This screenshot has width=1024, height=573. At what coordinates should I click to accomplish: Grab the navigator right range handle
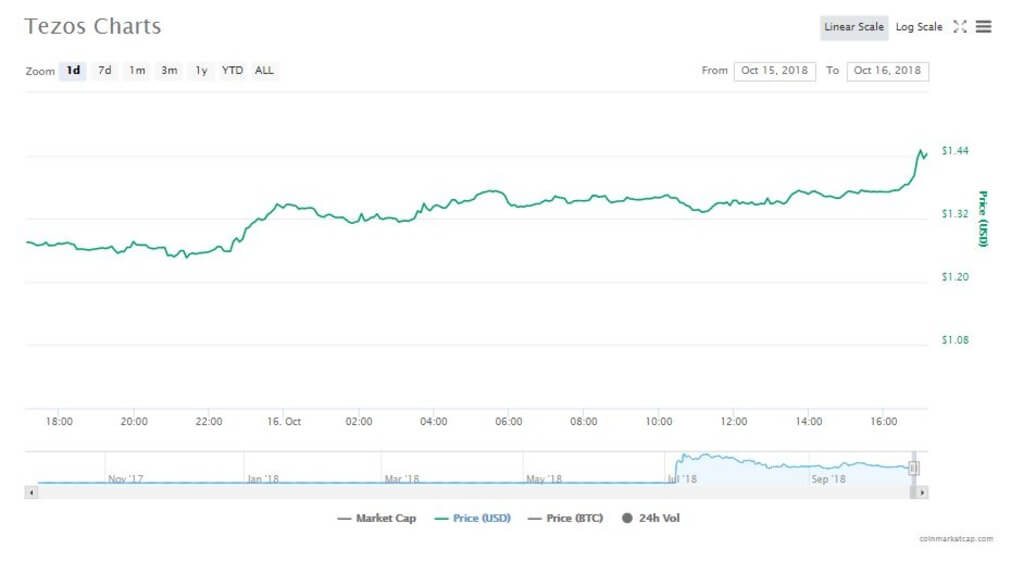pos(913,468)
